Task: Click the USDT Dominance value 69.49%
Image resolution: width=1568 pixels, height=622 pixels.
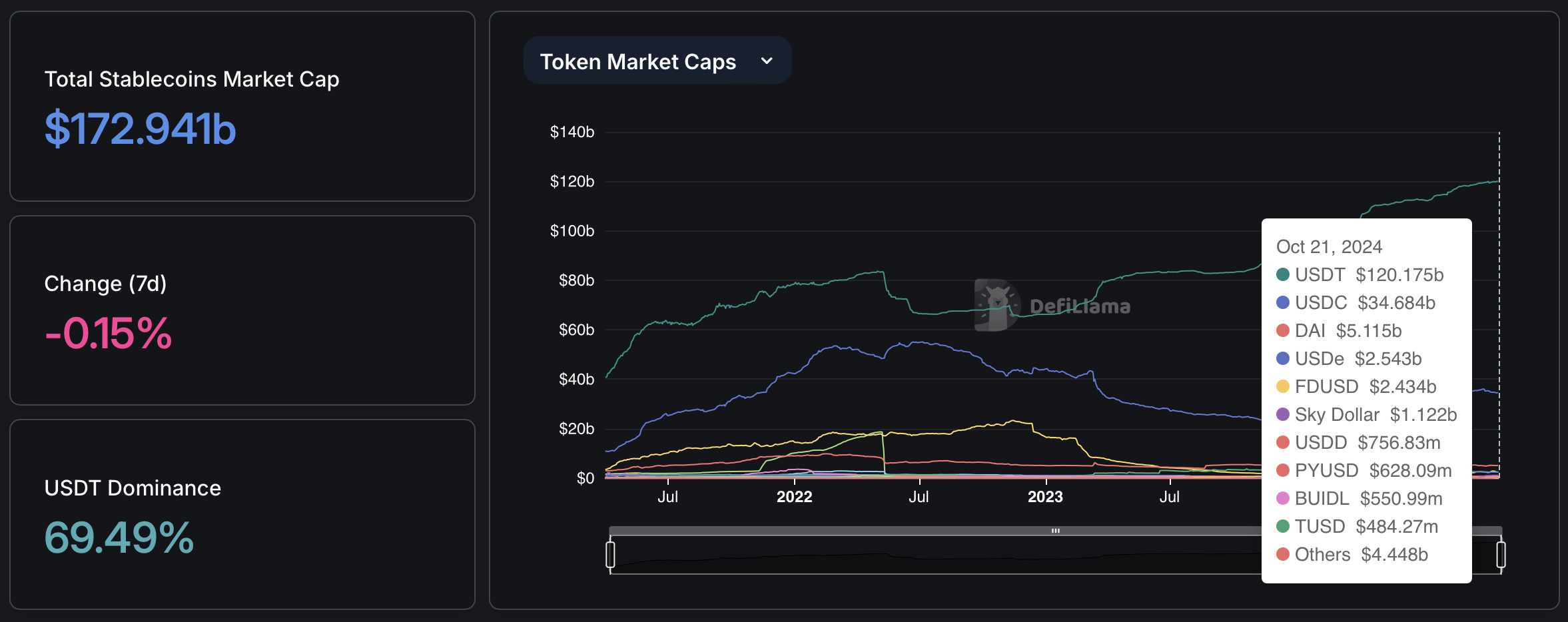Action: point(119,537)
